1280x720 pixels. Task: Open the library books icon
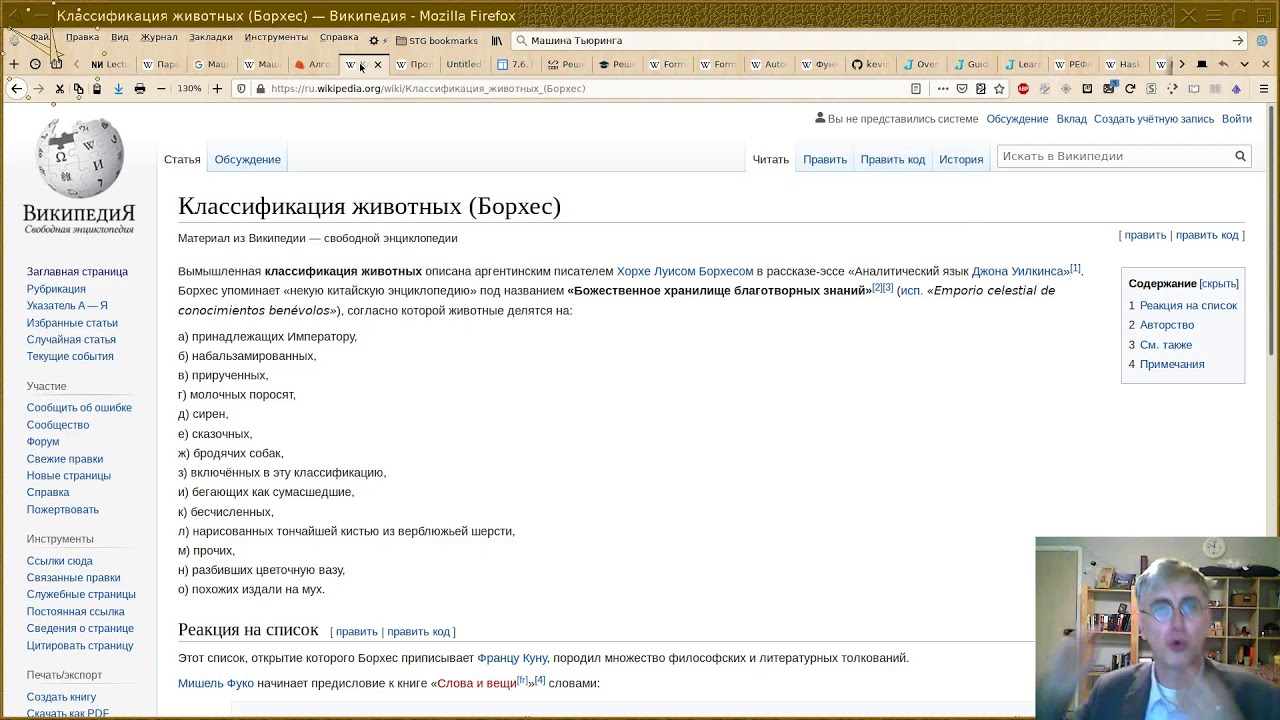tap(496, 41)
